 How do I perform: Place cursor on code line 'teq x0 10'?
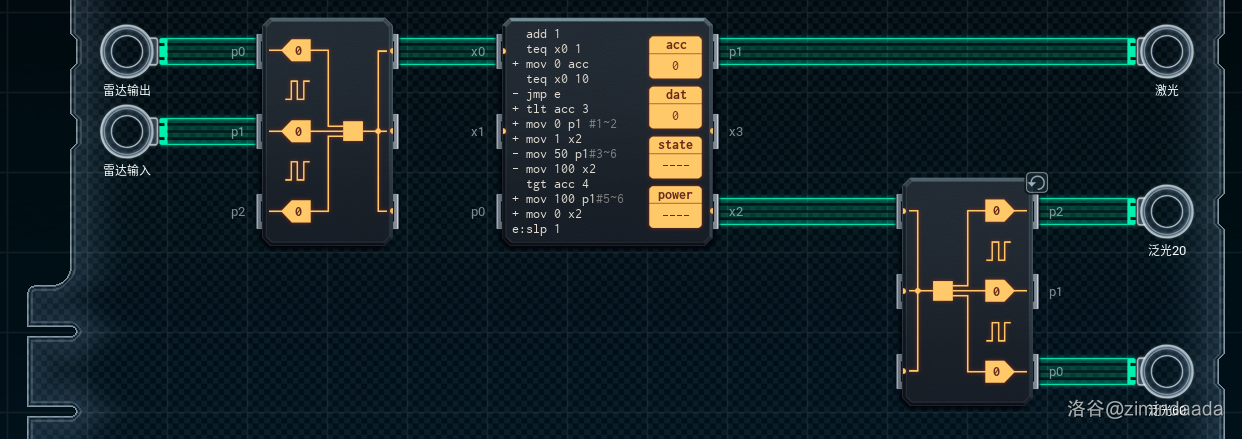coord(557,79)
